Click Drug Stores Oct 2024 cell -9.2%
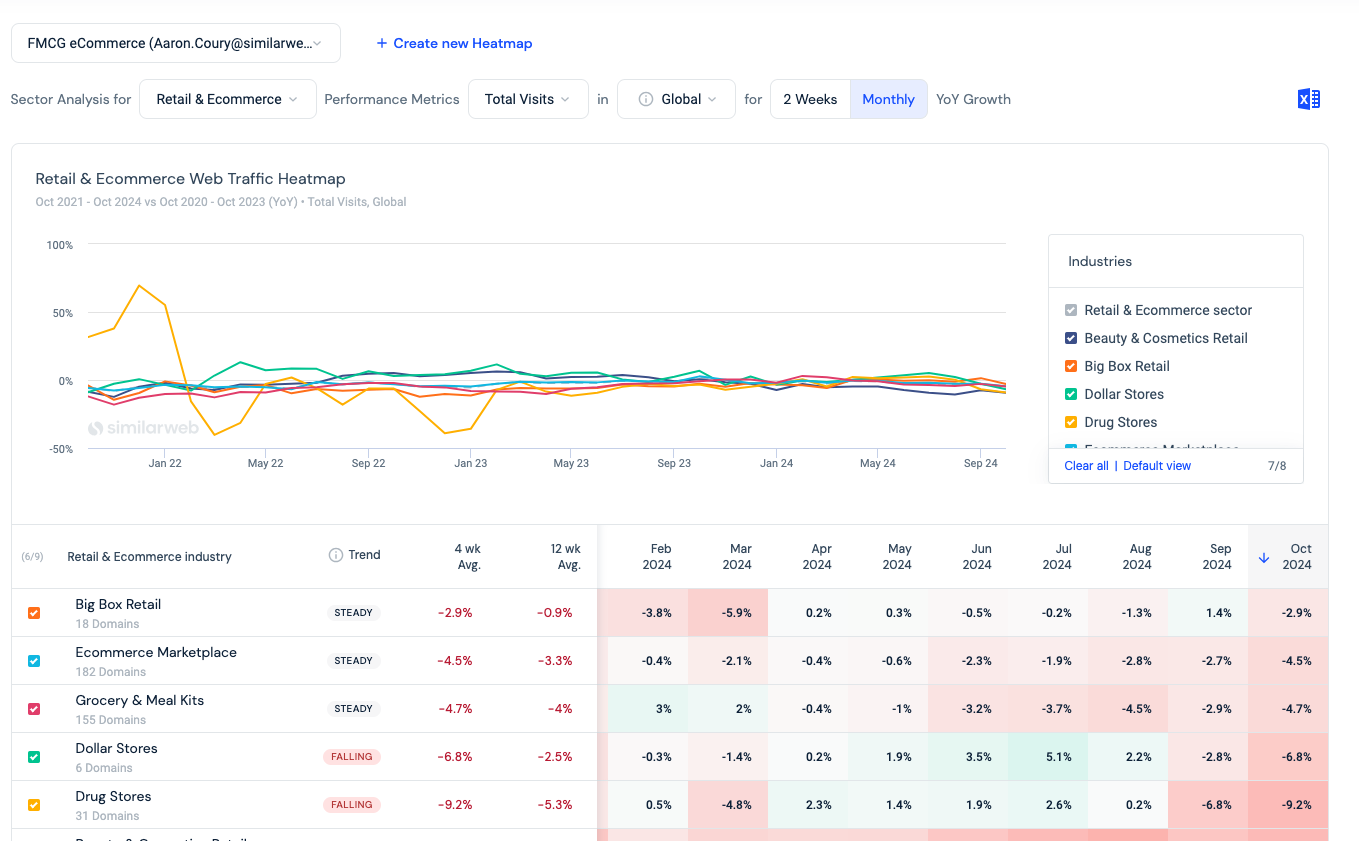 1288,805
